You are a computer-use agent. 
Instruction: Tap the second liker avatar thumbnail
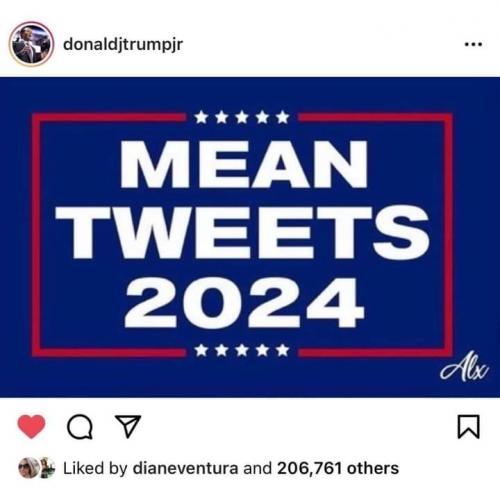(x=48, y=468)
